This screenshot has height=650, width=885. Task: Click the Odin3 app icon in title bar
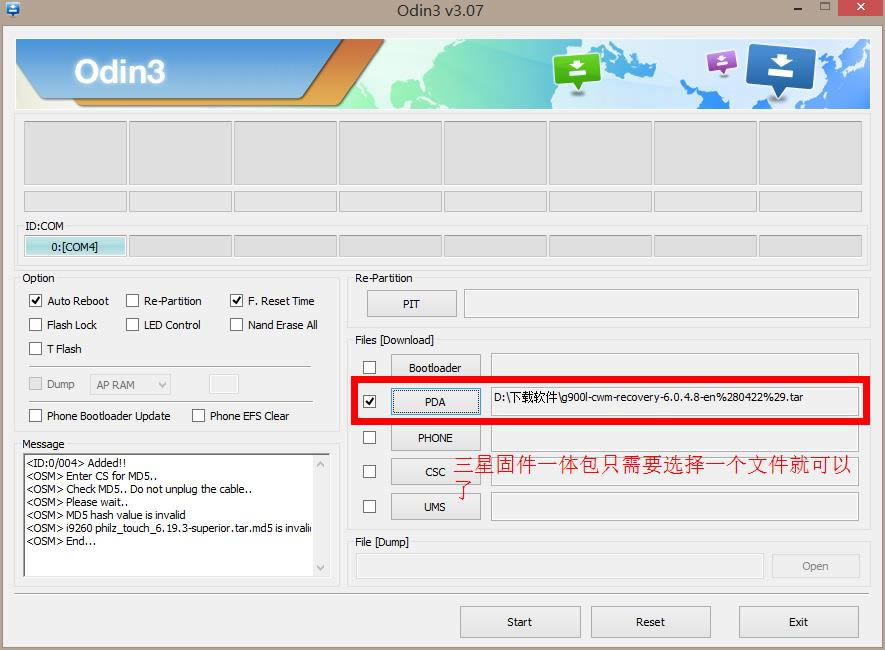tap(13, 9)
